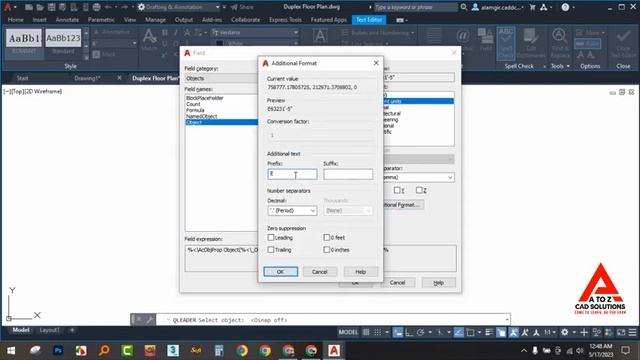Image resolution: width=640 pixels, height=360 pixels.
Task: Switch to the Express Tools ribbon tab
Action: [x=285, y=20]
